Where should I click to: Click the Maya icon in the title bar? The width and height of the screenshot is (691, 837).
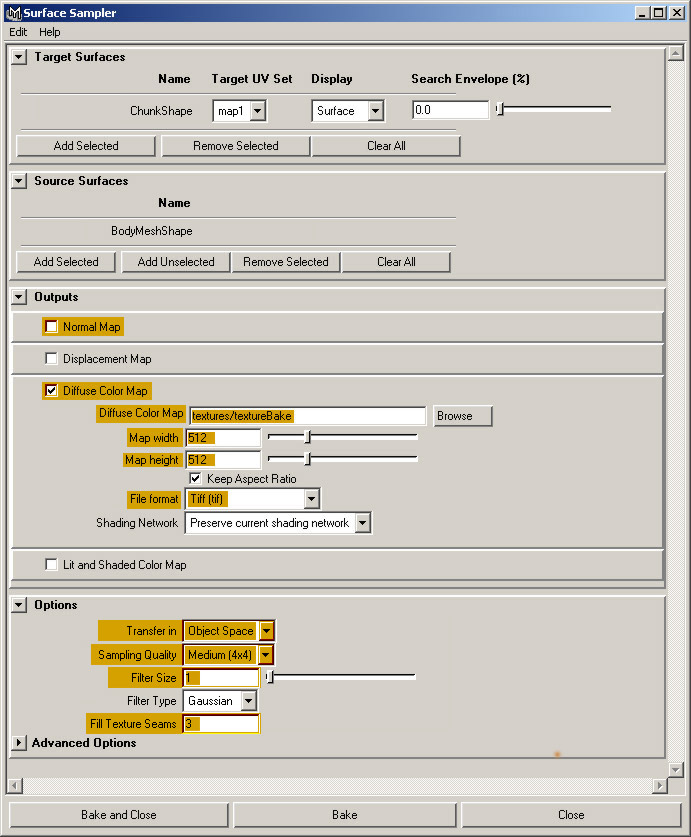coord(14,13)
